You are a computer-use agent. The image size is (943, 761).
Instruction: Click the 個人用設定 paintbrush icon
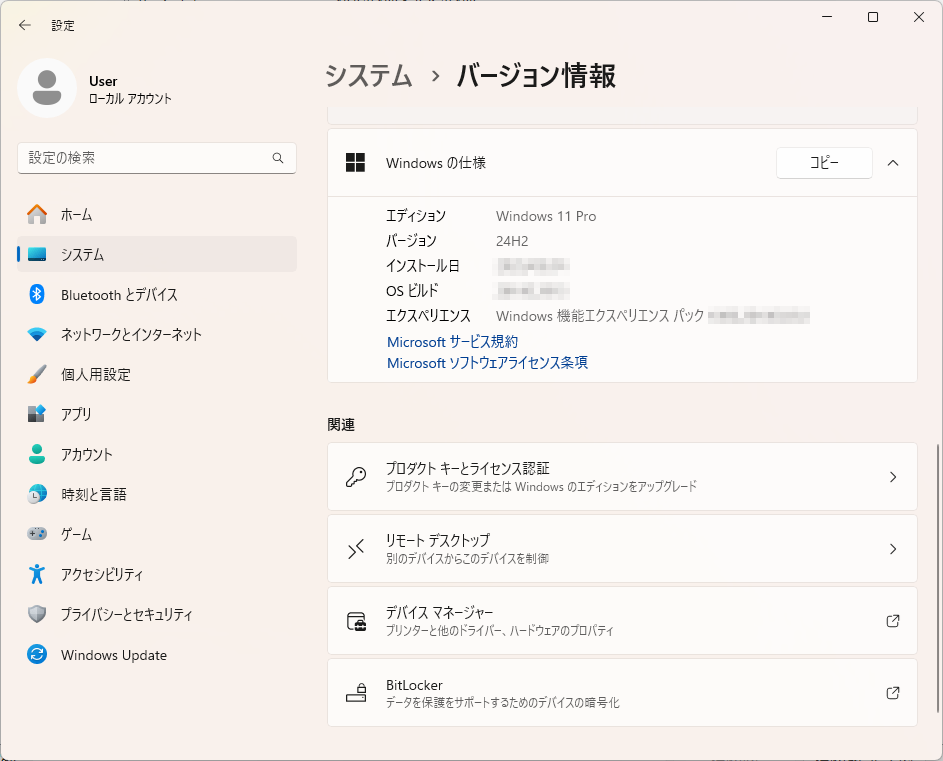[37, 374]
